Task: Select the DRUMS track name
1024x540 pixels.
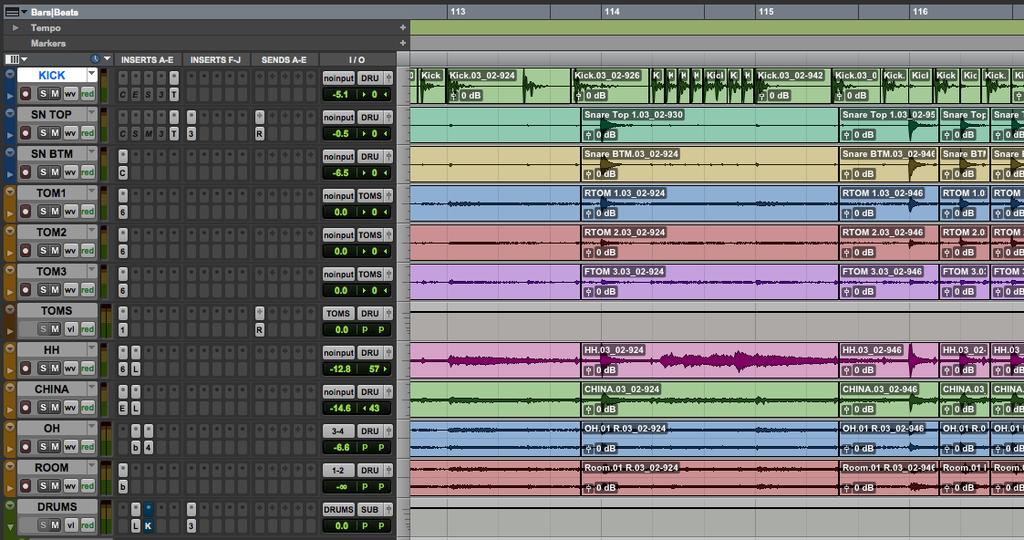Action: coord(57,507)
